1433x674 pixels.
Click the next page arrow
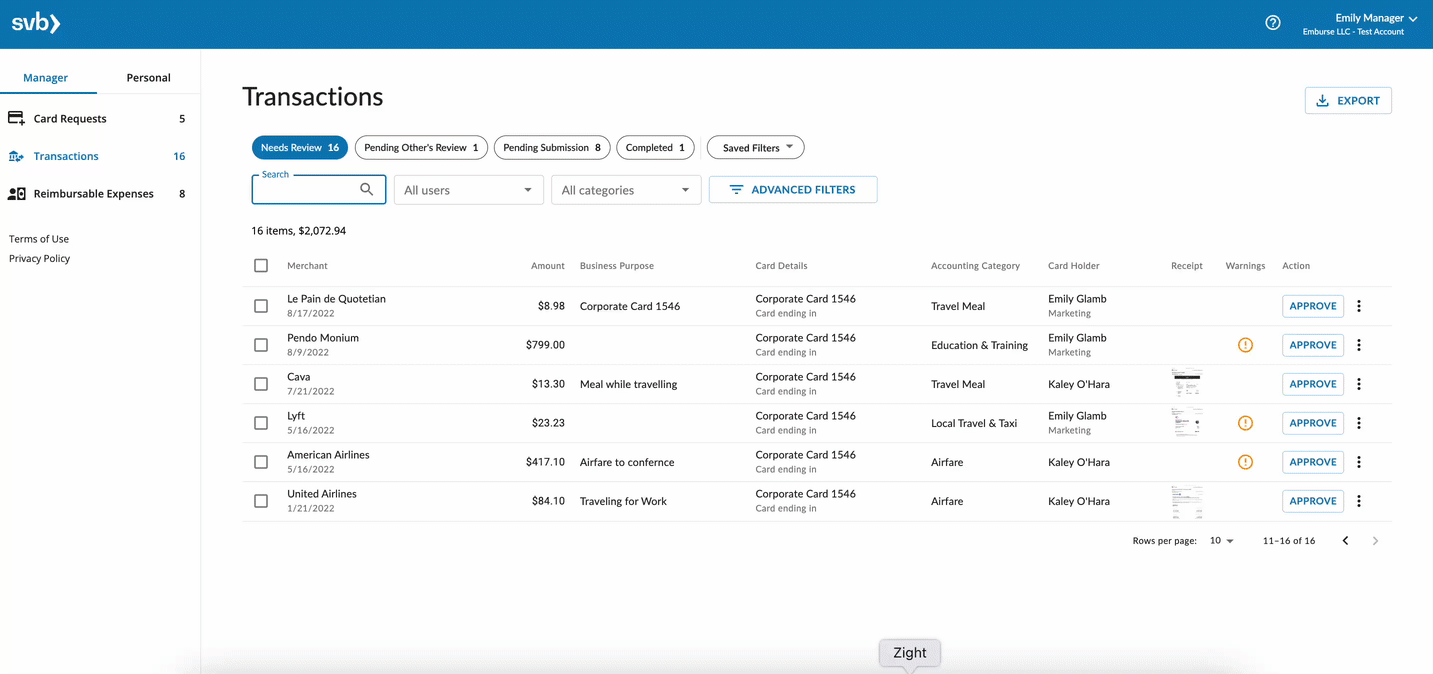click(1375, 541)
